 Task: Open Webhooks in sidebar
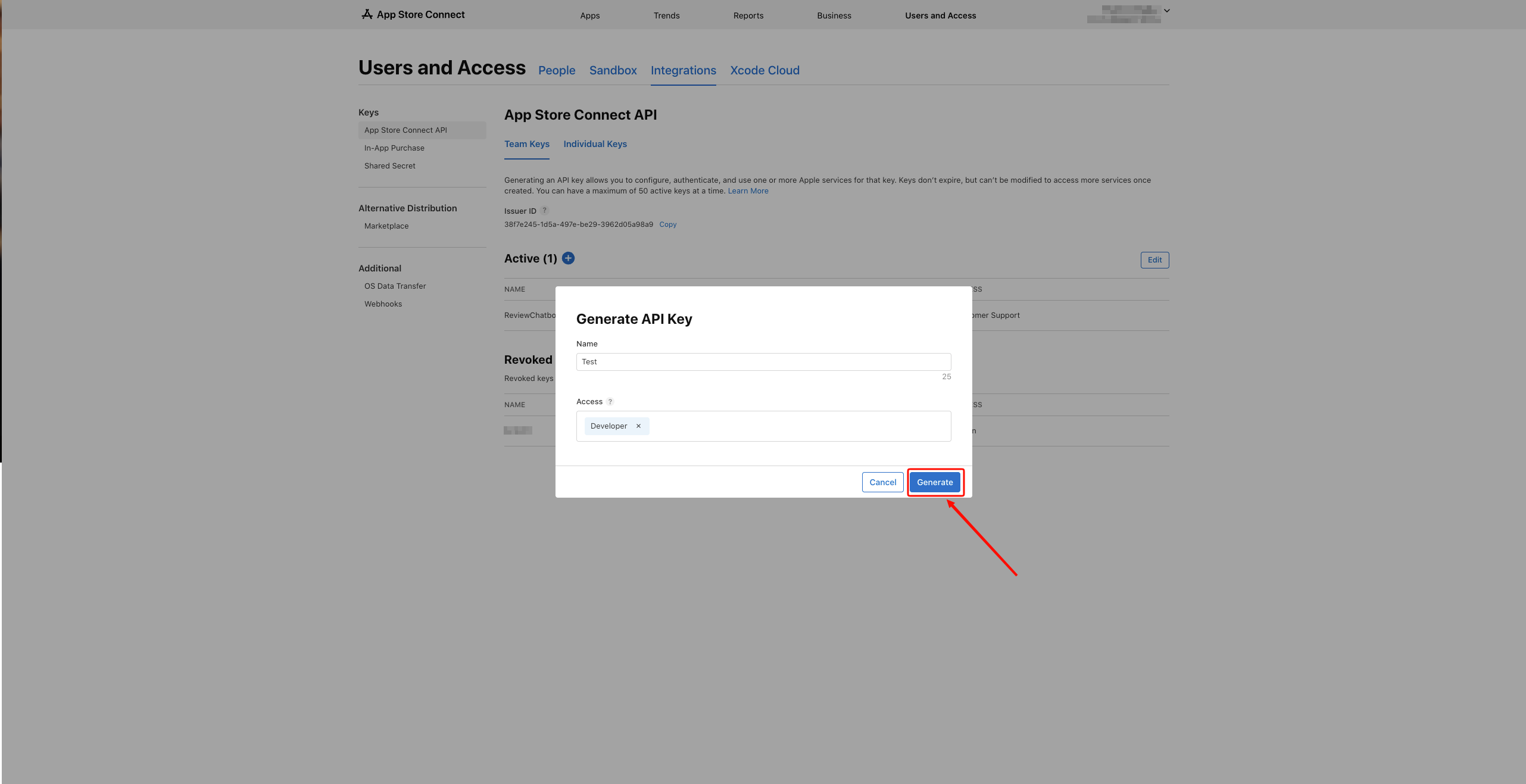383,304
